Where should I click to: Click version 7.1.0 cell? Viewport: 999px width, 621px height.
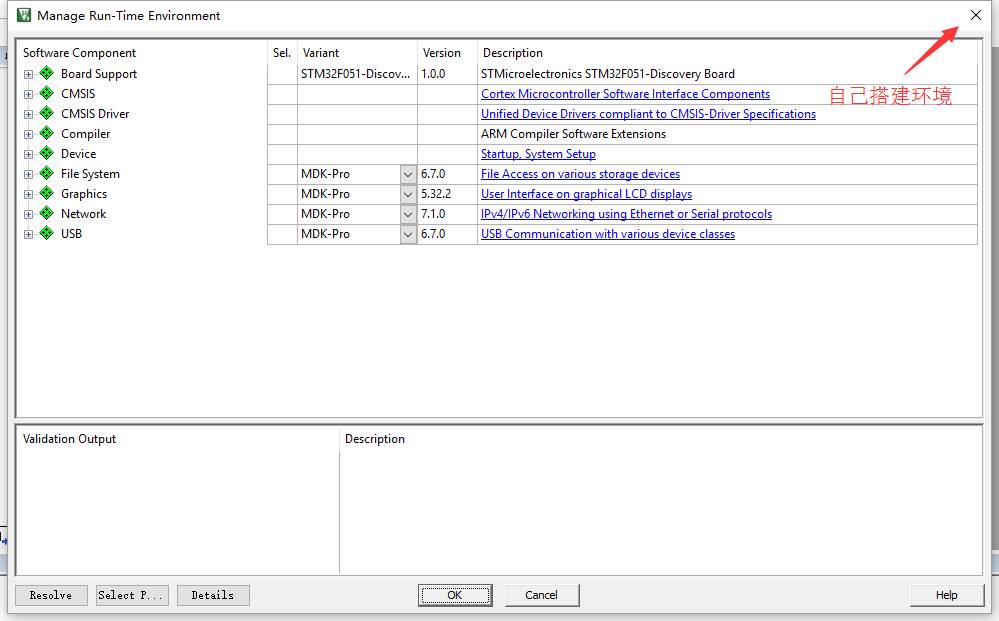tap(447, 214)
